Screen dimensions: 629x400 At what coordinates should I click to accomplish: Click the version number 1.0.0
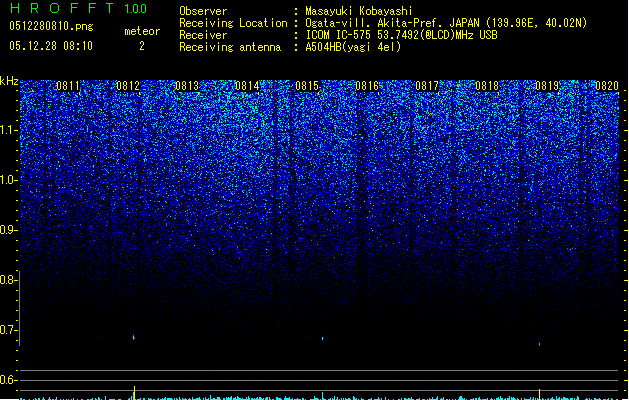click(x=136, y=8)
